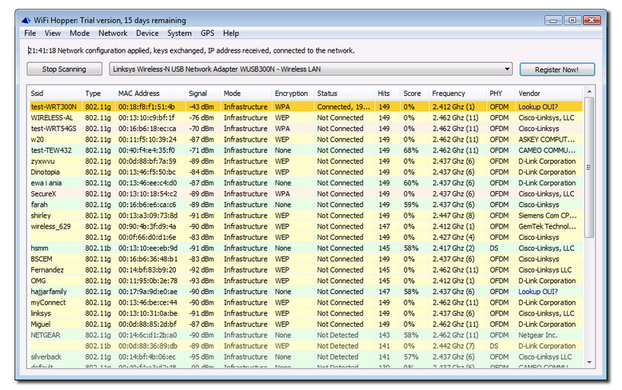
Task: Select the hajjarfamily network row
Action: (306, 292)
